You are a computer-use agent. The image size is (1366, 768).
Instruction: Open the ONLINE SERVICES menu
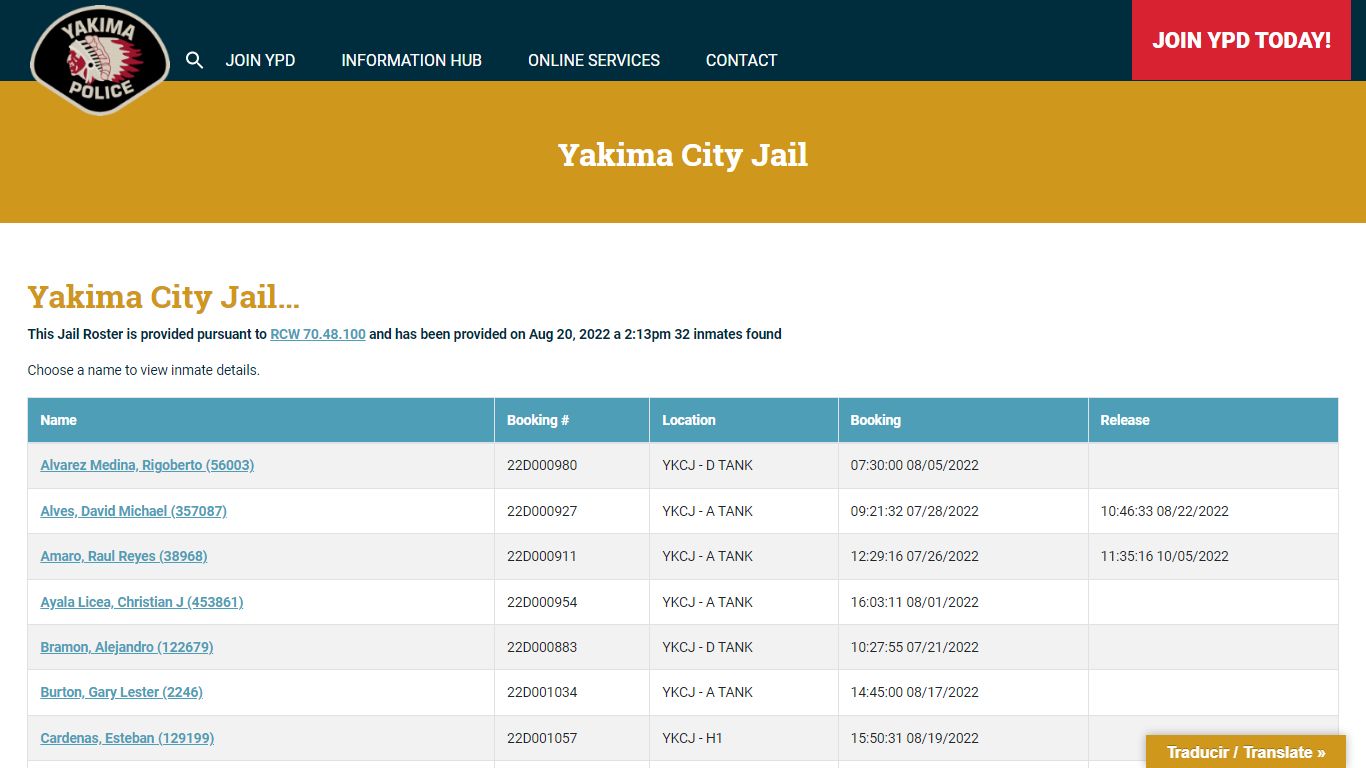tap(594, 60)
